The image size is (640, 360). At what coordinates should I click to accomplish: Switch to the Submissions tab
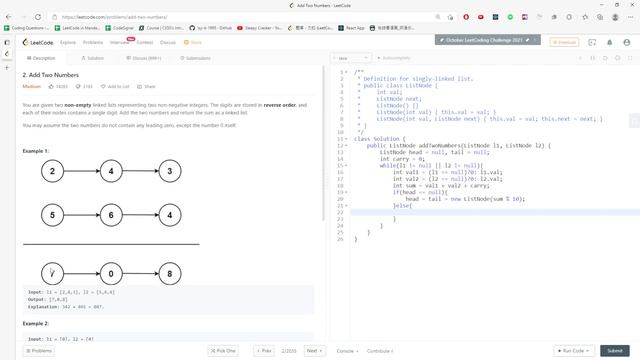click(x=195, y=58)
